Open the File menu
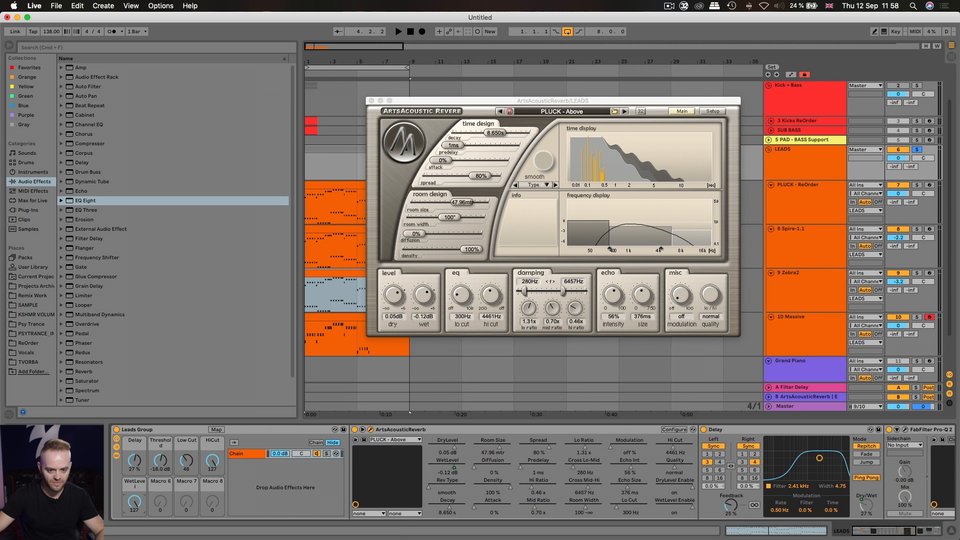Screen dimensions: 960x540 click(56, 6)
